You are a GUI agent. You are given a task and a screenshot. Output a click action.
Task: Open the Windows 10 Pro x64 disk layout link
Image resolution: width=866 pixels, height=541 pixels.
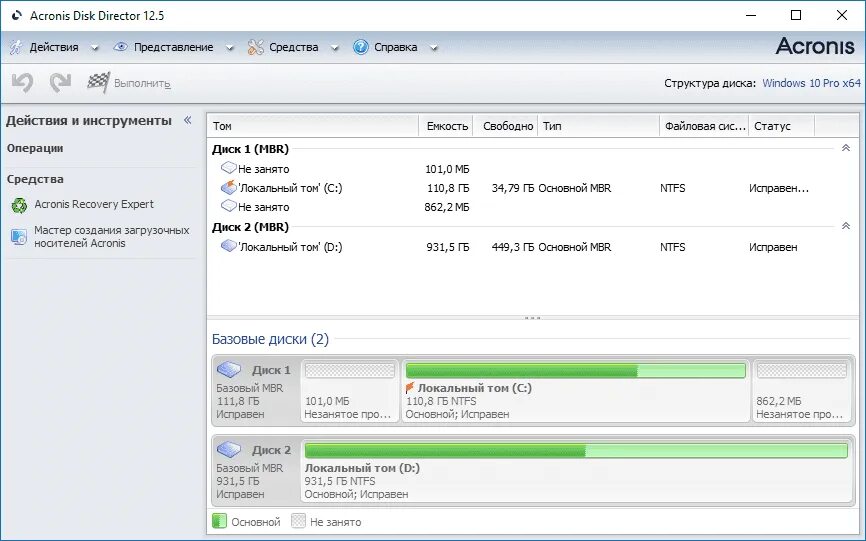point(811,83)
